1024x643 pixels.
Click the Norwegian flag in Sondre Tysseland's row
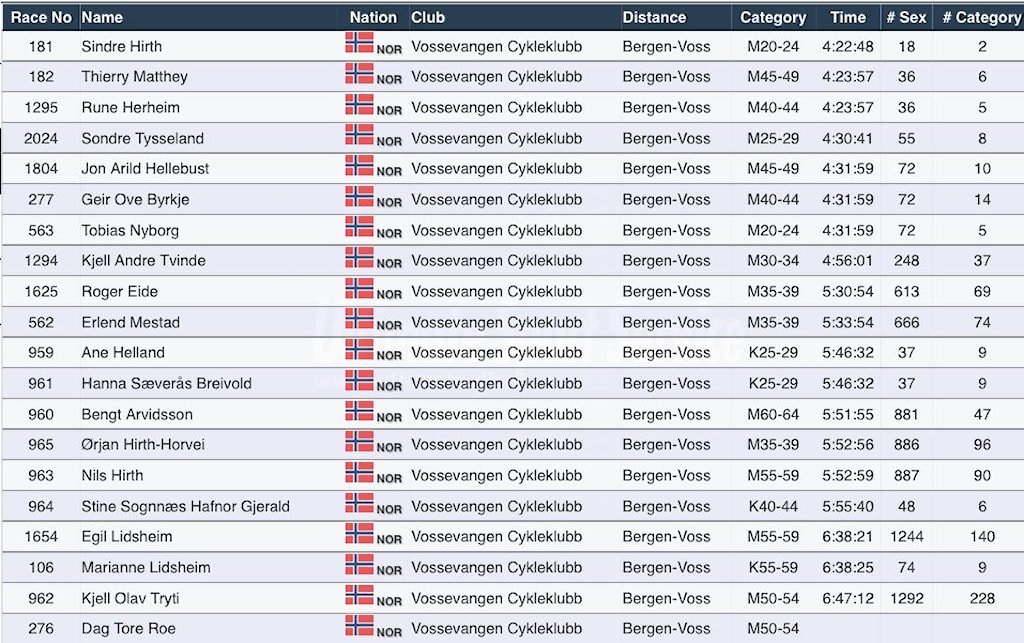pos(359,134)
